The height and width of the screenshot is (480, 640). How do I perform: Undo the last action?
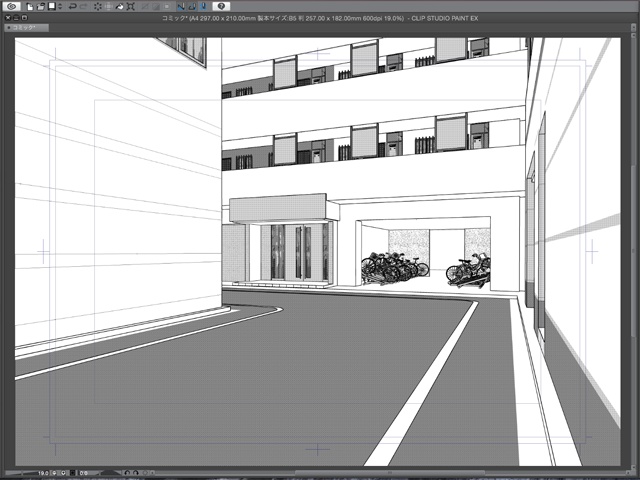[72, 6]
